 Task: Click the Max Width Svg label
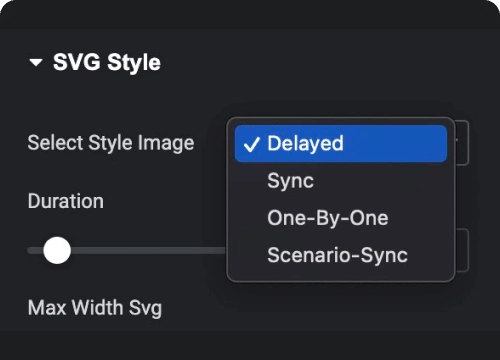(95, 308)
